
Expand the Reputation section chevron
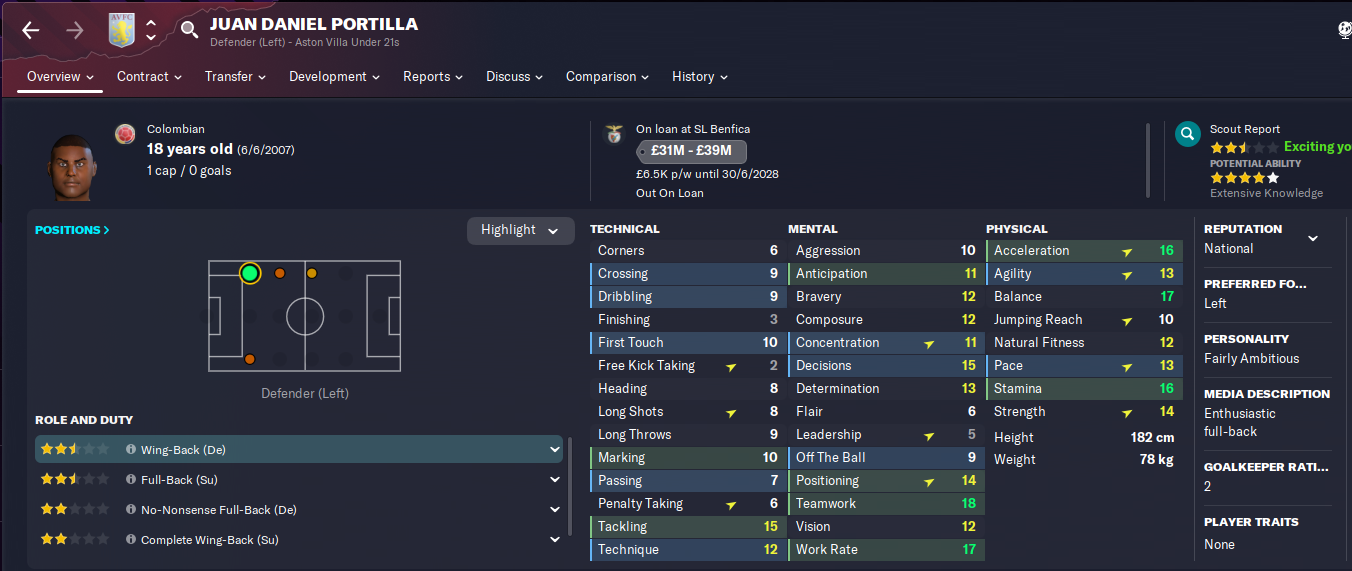point(1313,239)
